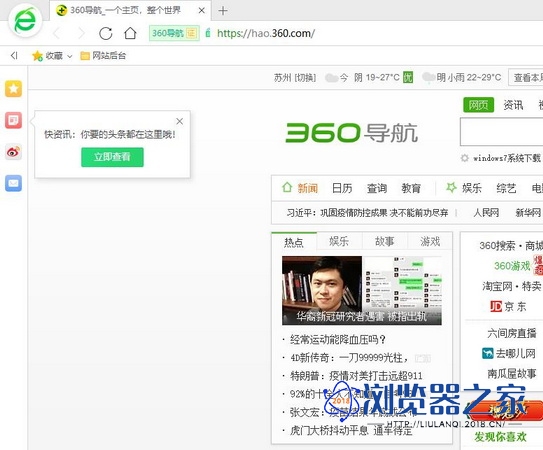Close the 360导航 tab
Image resolution: width=543 pixels, height=450 pixels.
[202, 11]
